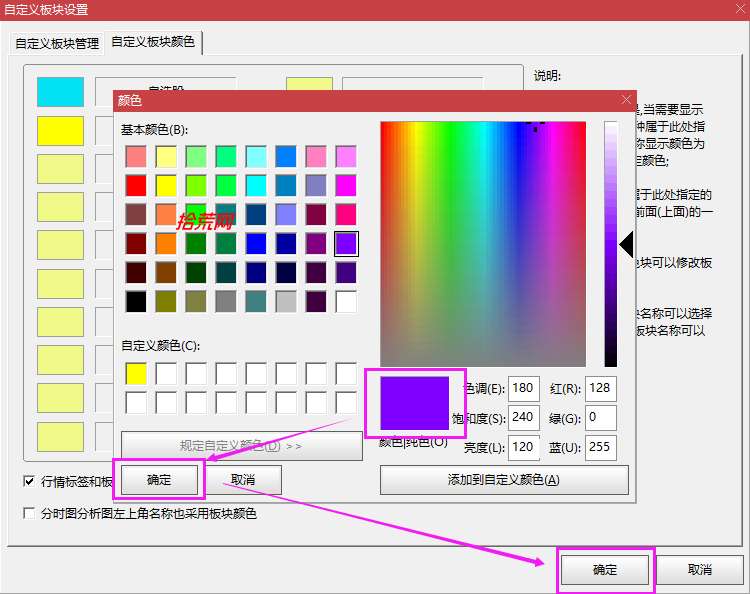The height and width of the screenshot is (594, 750).
Task: Pick light silver swatch in bottom row
Action: [x=286, y=302]
